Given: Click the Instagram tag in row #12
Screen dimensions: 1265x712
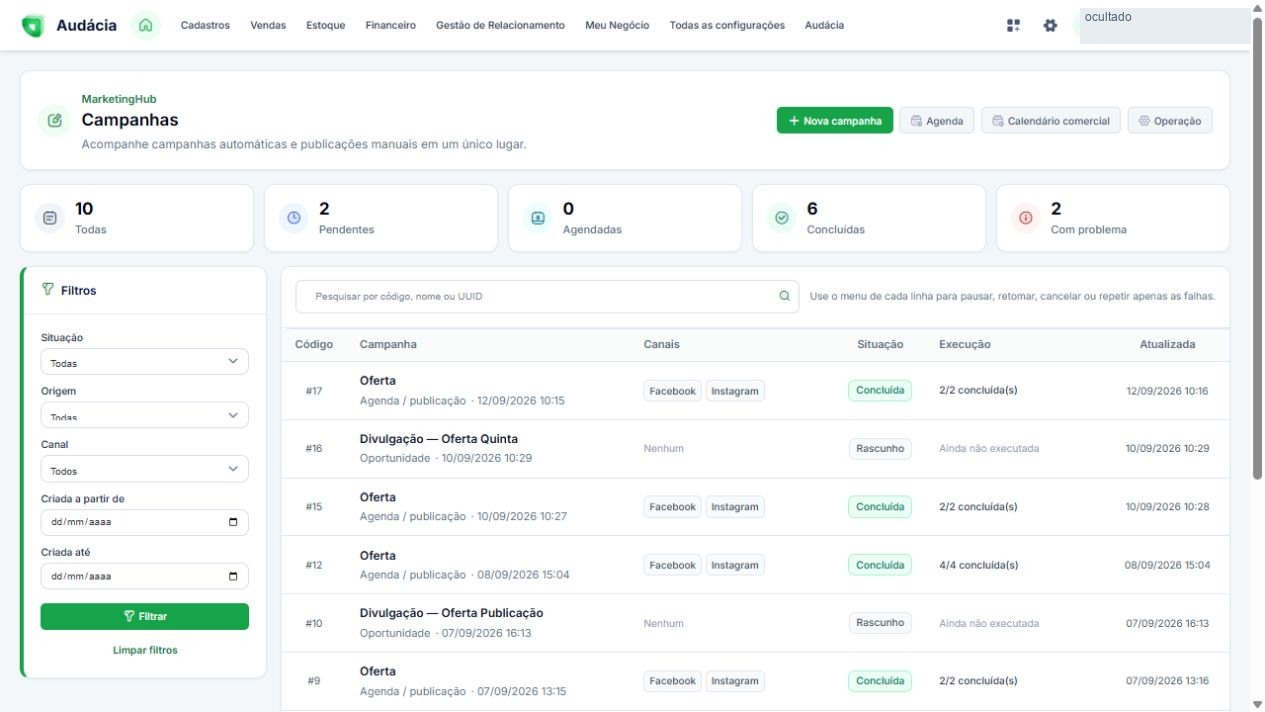Looking at the screenshot, I should point(735,565).
